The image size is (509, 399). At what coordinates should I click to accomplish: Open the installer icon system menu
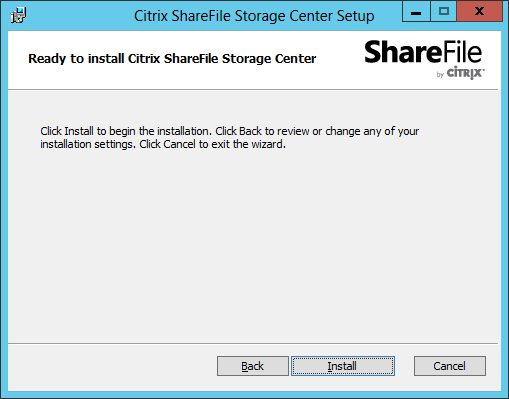18,15
